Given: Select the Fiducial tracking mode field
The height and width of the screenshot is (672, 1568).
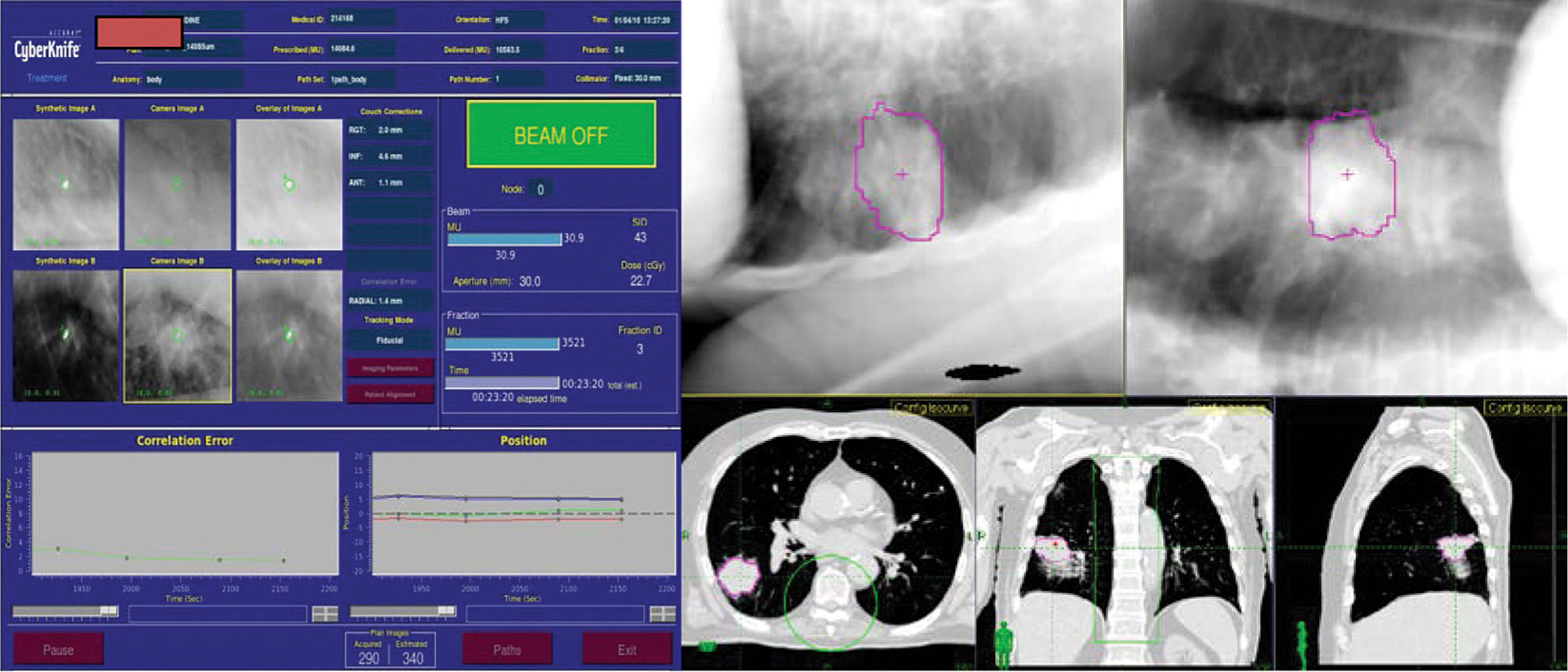Looking at the screenshot, I should (389, 341).
